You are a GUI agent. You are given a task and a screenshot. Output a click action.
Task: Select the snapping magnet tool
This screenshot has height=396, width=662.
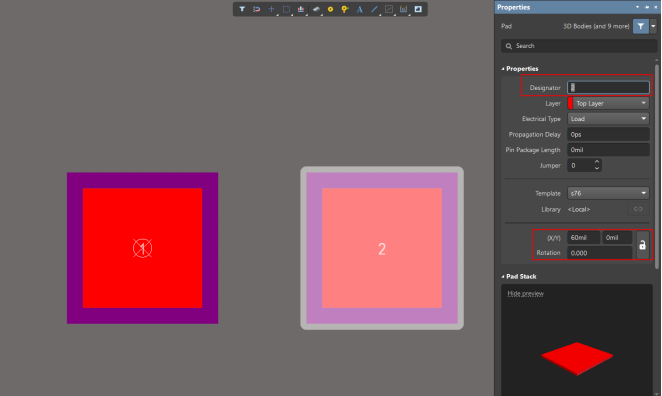pyautogui.click(x=256, y=9)
